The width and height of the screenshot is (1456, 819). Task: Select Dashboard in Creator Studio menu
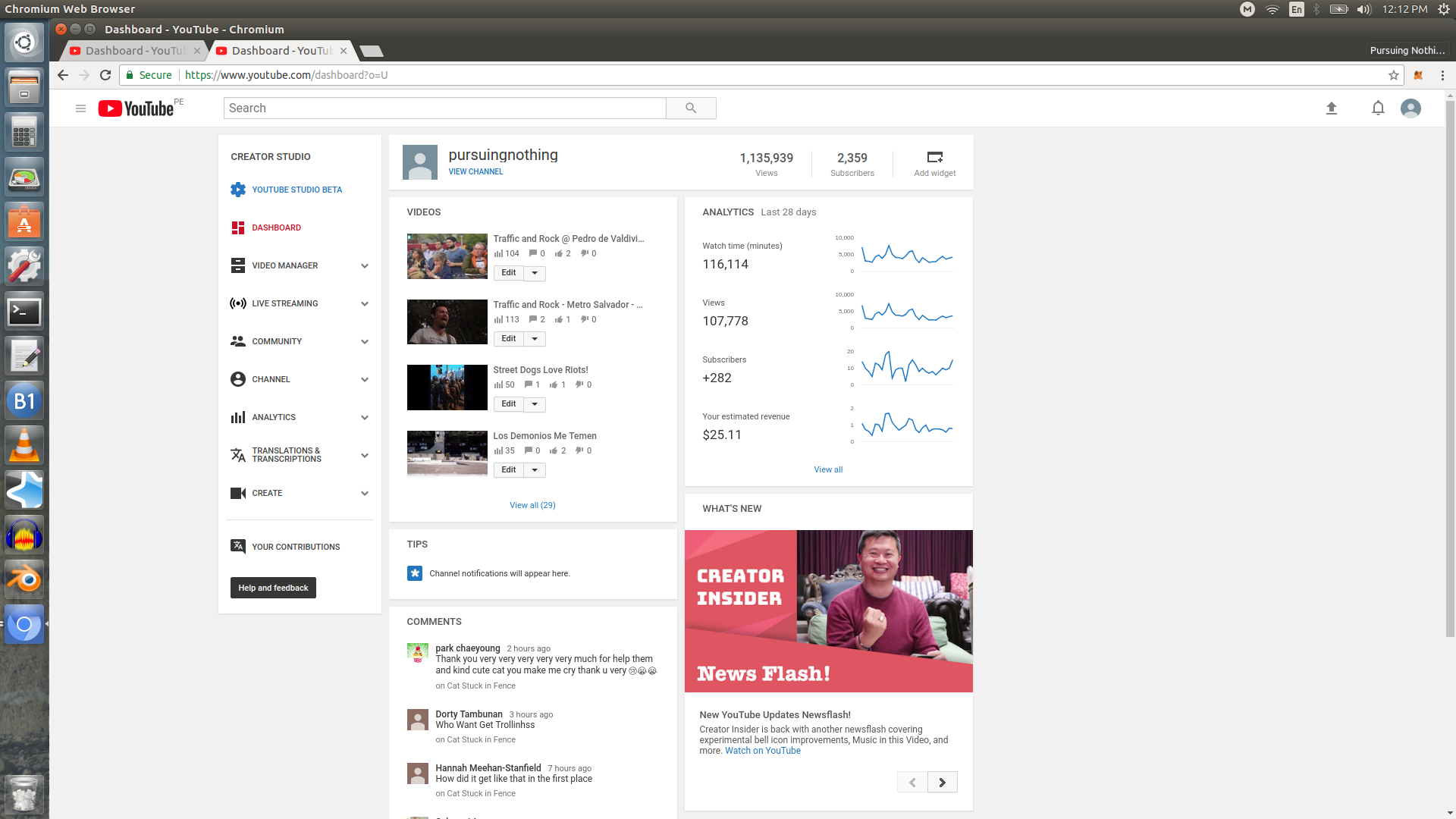click(x=276, y=227)
